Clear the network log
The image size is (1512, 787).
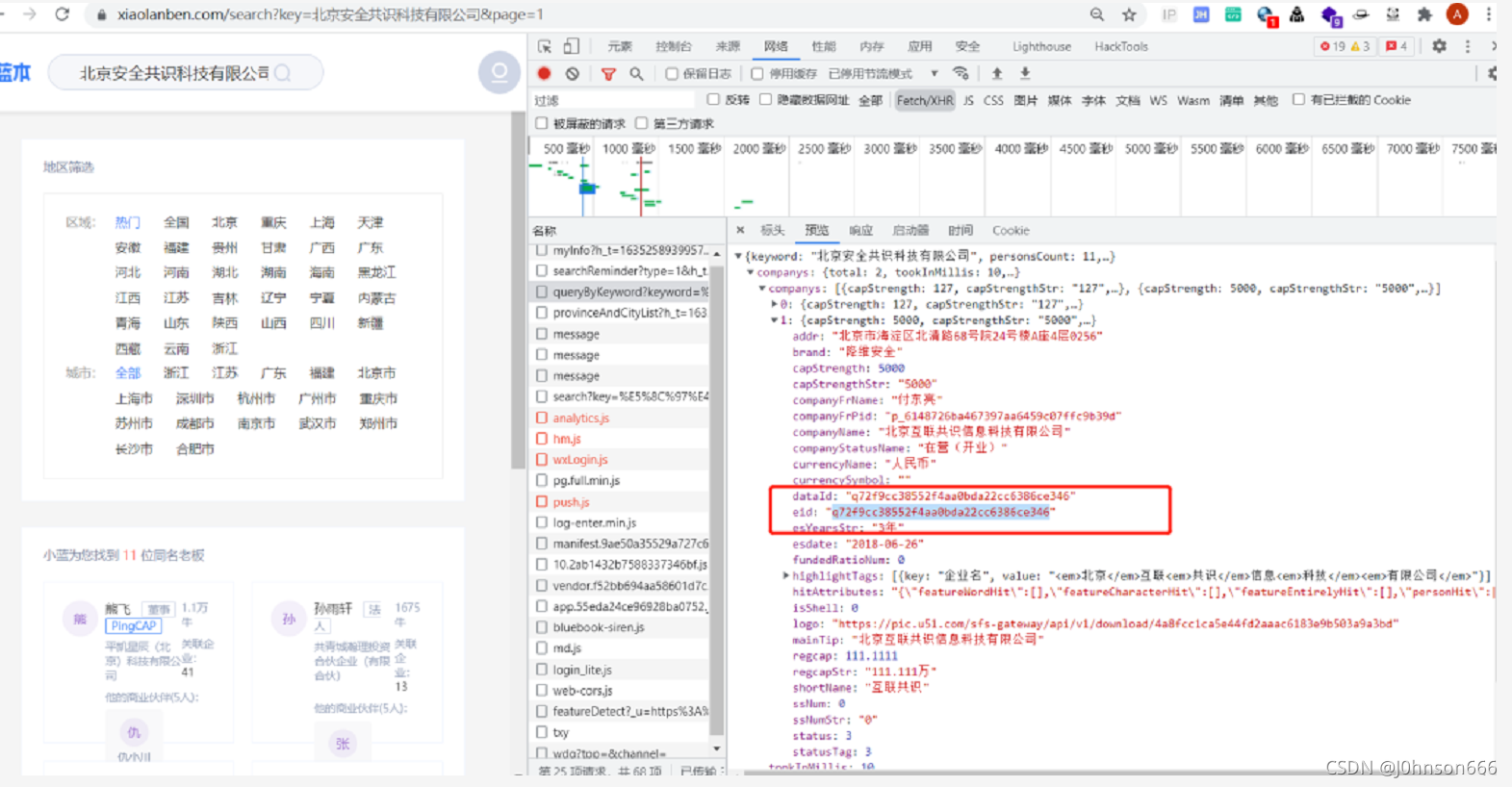[x=573, y=73]
